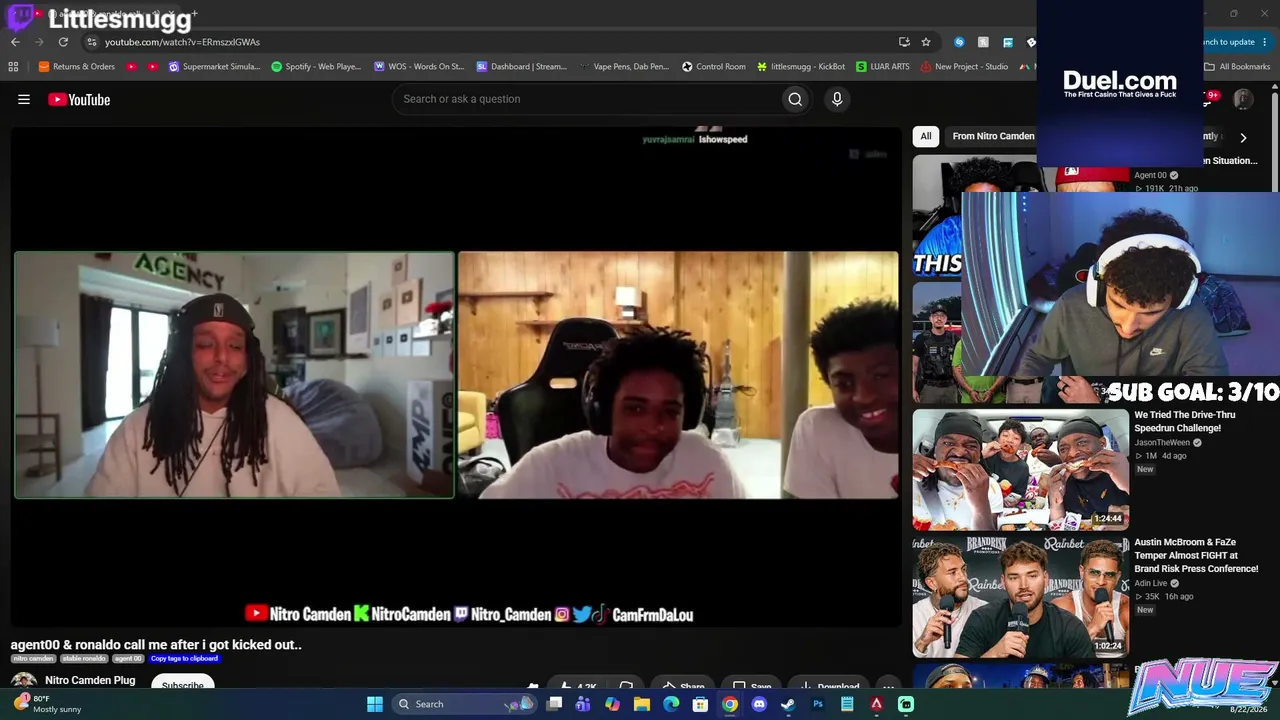Open Task View on the taskbar

point(554,704)
